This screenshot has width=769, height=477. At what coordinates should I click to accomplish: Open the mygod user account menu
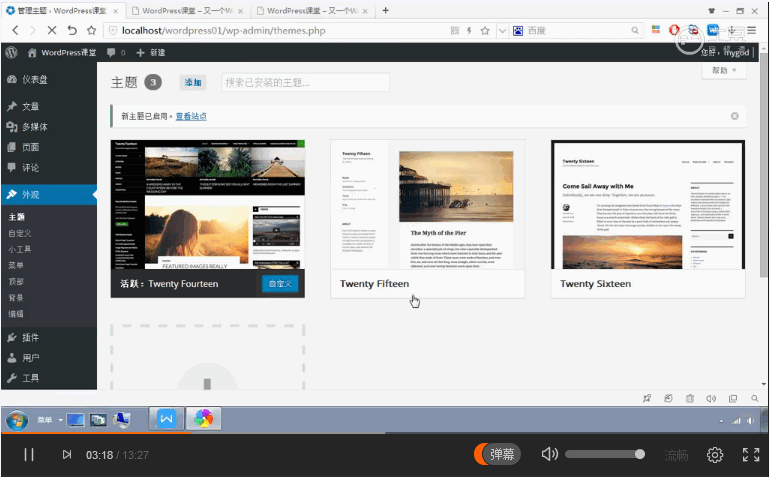click(725, 52)
